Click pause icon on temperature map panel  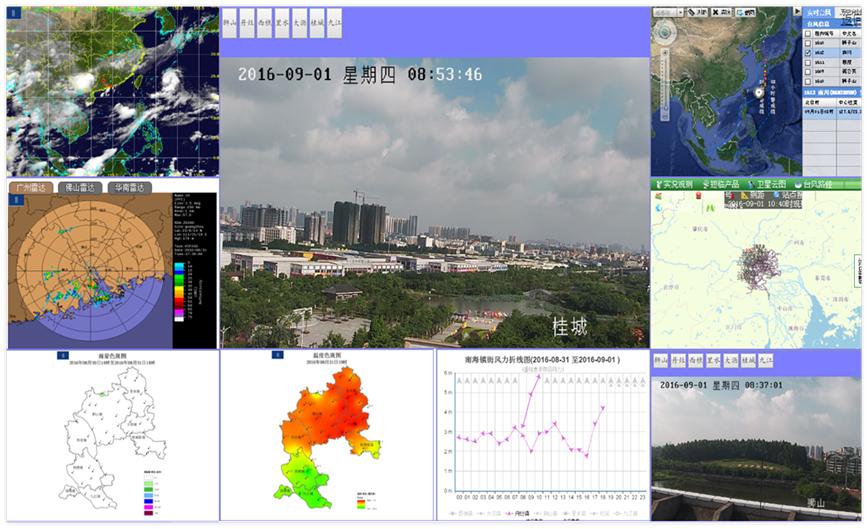[x=277, y=355]
